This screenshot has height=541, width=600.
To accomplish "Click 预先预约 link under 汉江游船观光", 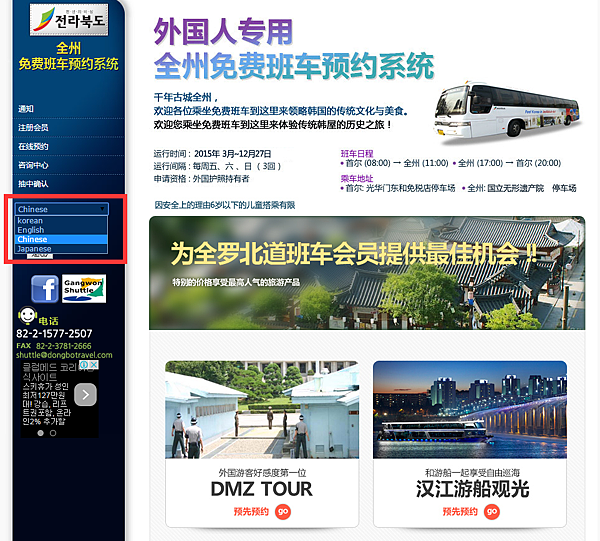I will click(x=460, y=512).
